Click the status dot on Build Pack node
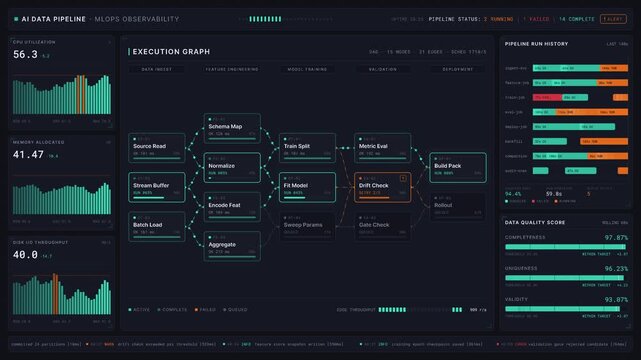641x360 pixels. pos(436,159)
